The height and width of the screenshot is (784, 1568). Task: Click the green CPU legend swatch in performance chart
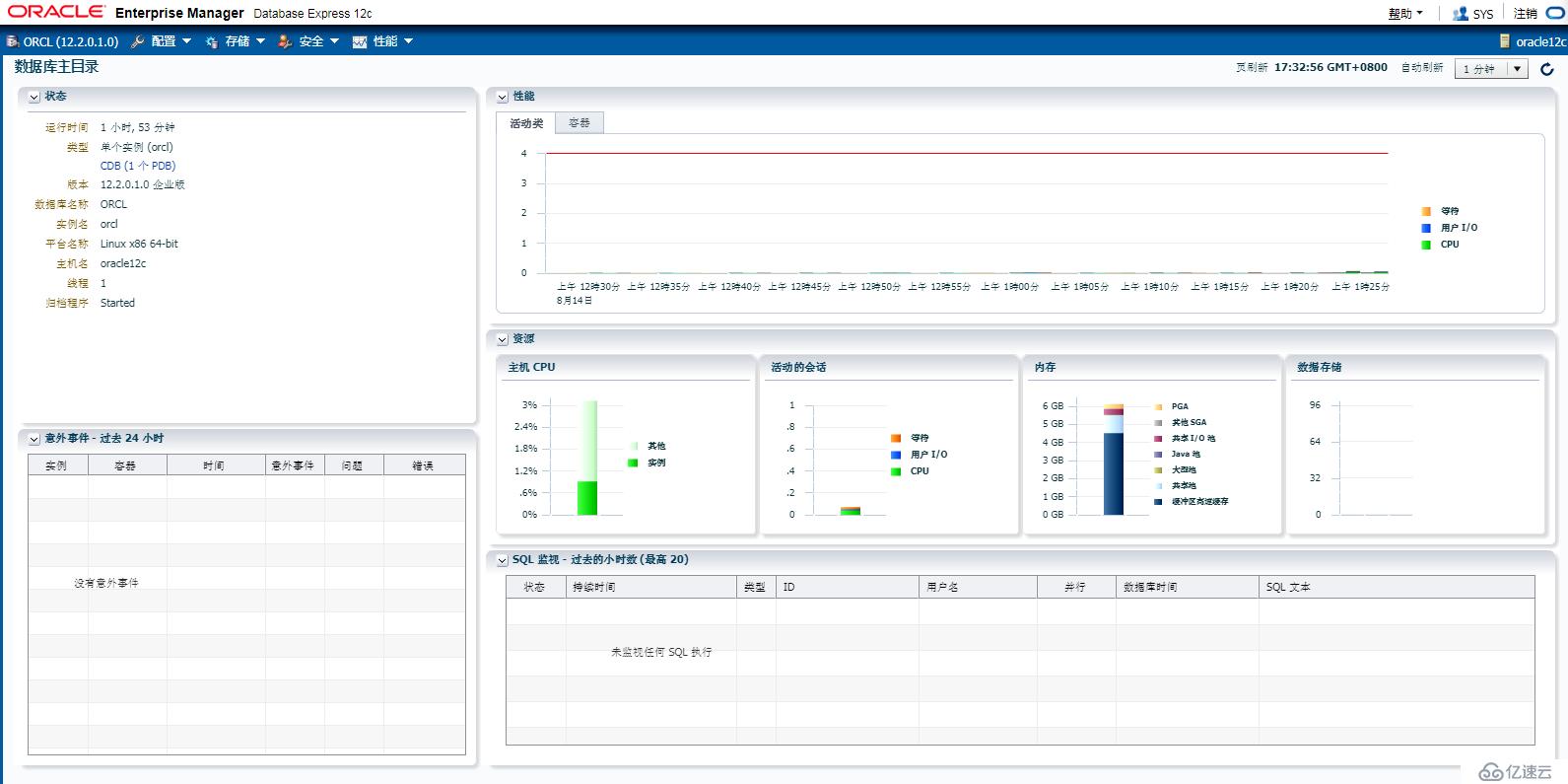(x=1426, y=245)
